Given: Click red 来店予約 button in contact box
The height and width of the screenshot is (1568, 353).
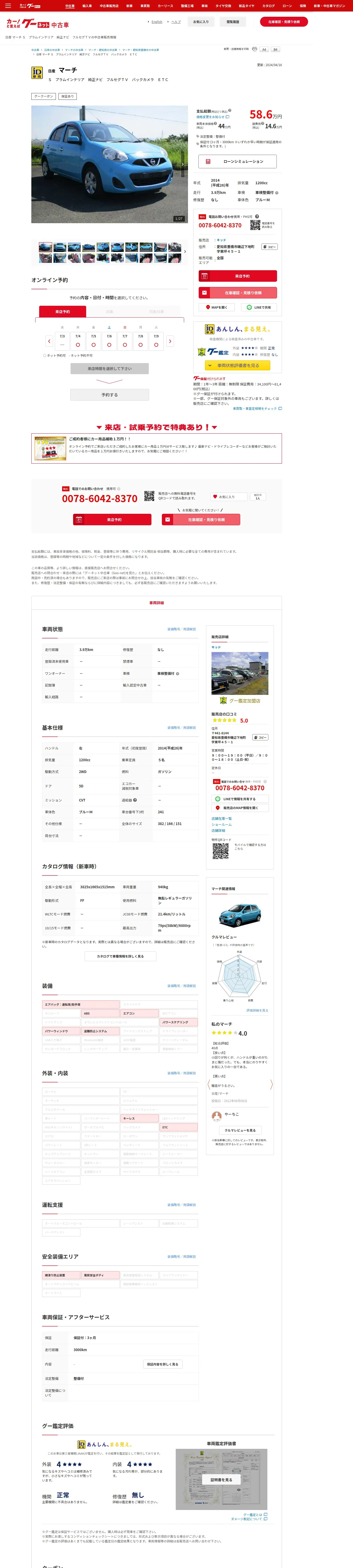Looking at the screenshot, I should pos(238,276).
